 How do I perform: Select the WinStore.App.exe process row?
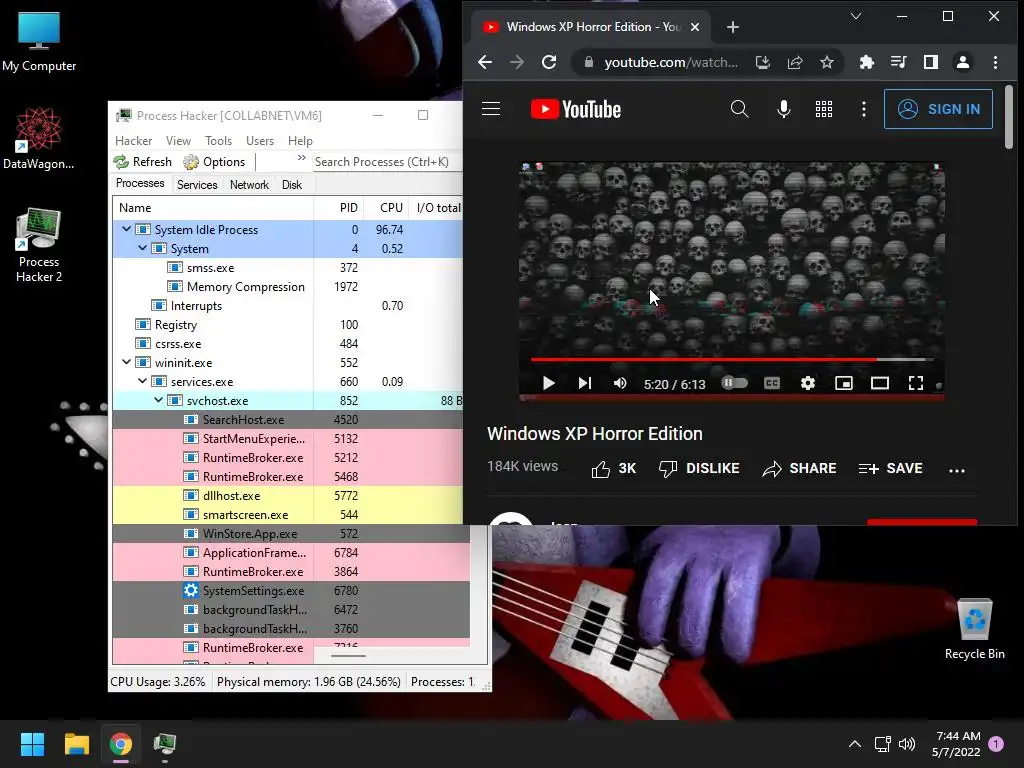pos(291,534)
